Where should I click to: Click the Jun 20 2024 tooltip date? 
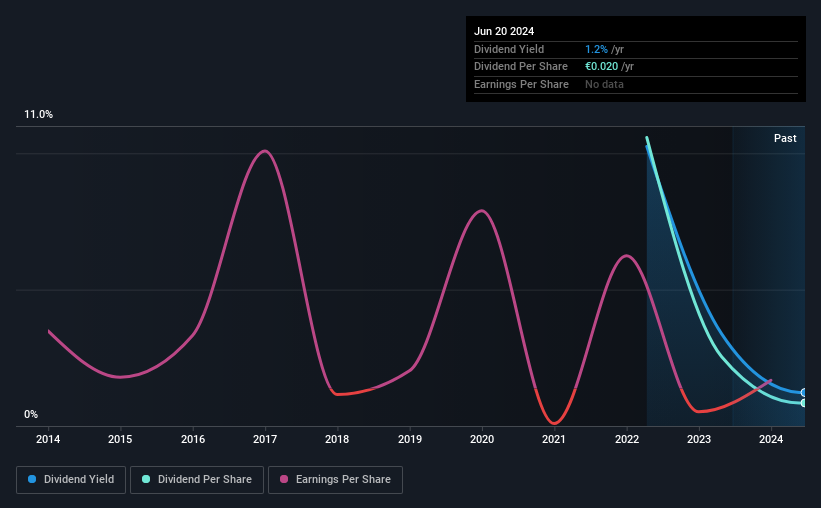click(504, 31)
